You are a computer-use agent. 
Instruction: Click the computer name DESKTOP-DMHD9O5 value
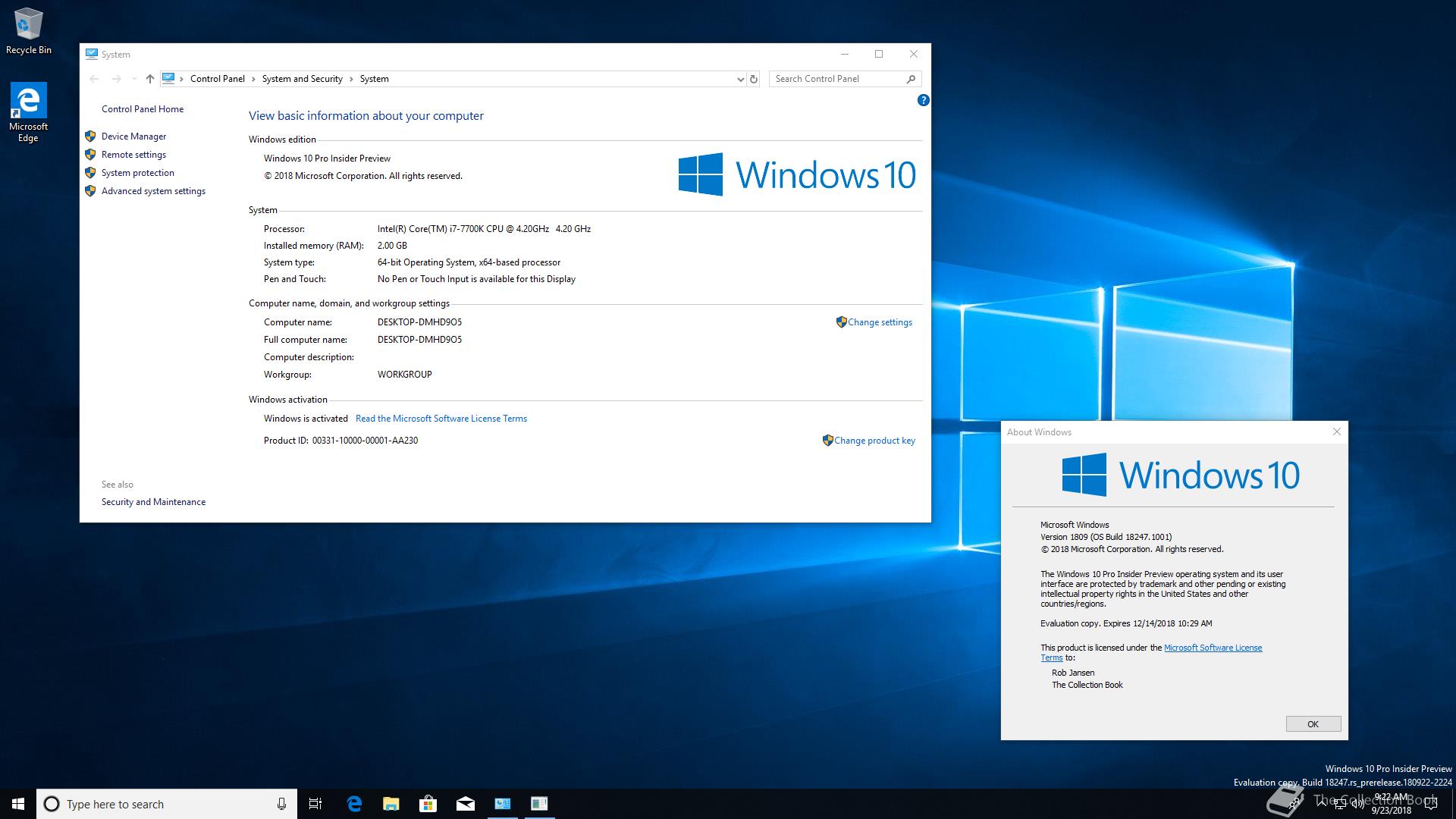[x=419, y=322]
